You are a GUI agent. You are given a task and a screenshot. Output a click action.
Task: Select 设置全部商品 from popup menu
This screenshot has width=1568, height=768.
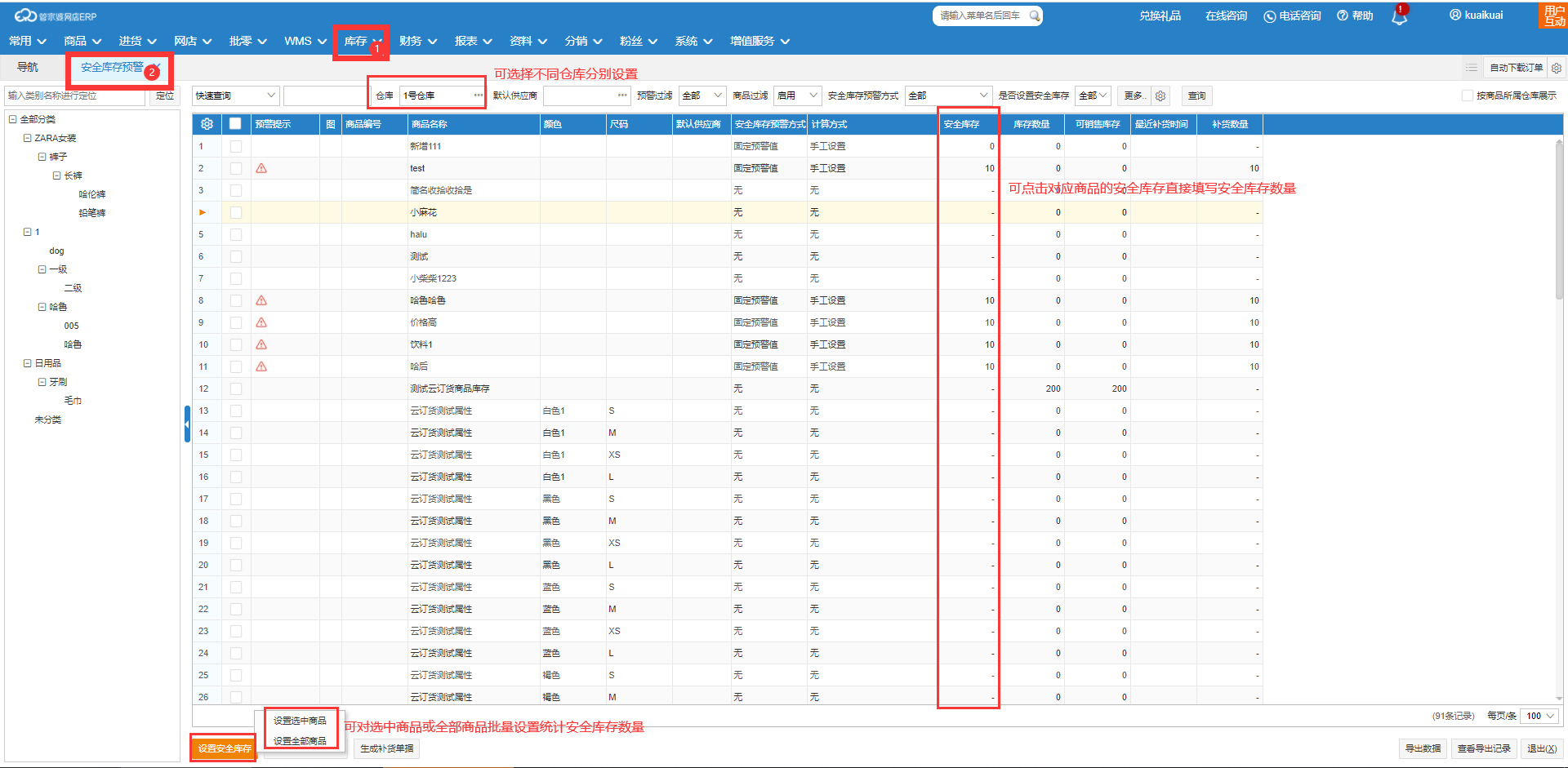pos(300,741)
